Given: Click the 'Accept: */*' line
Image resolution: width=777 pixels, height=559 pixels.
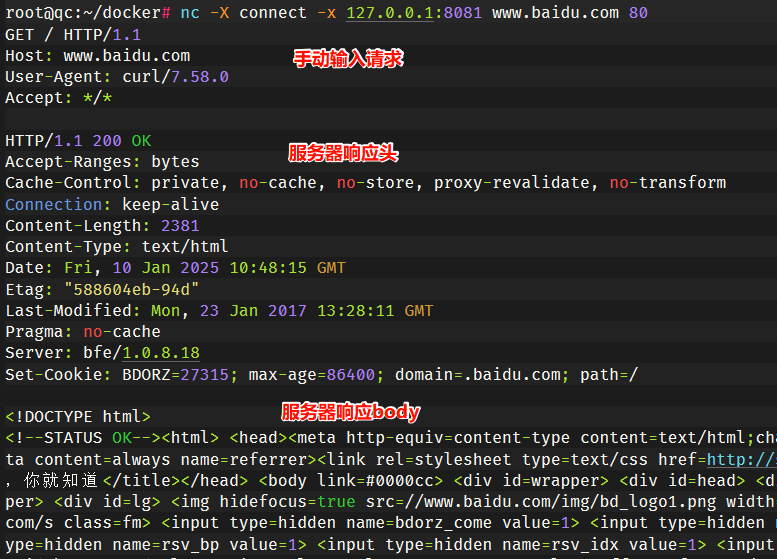Looking at the screenshot, I should click(x=58, y=98).
